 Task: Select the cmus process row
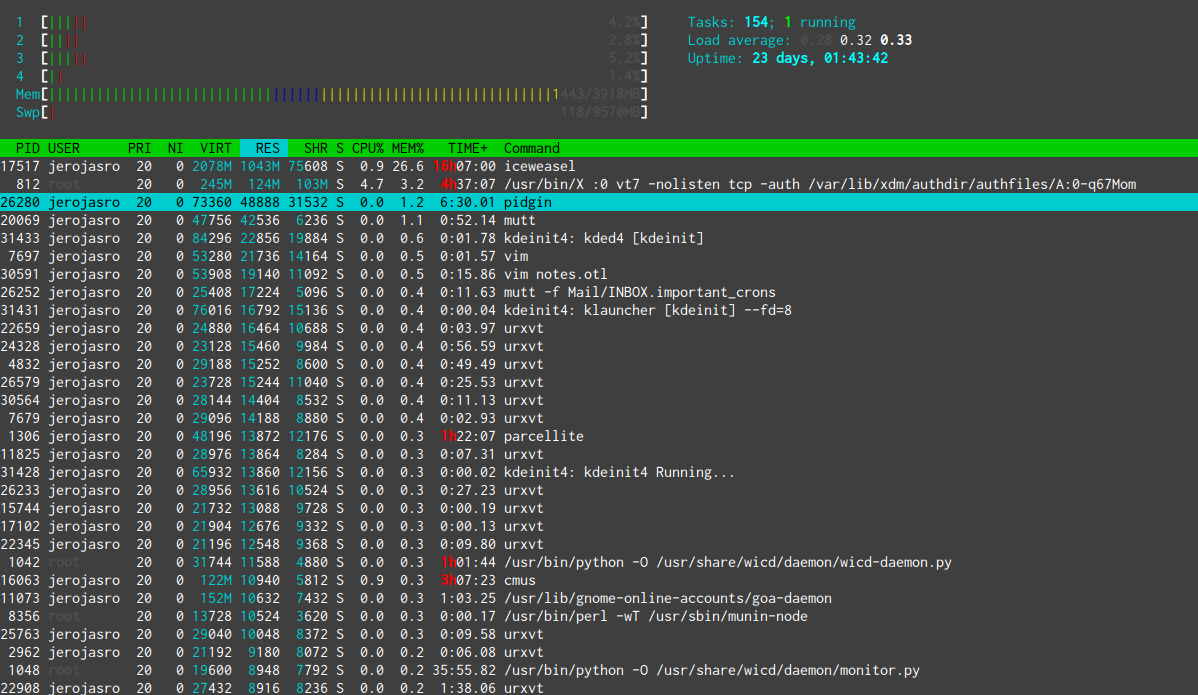point(599,580)
